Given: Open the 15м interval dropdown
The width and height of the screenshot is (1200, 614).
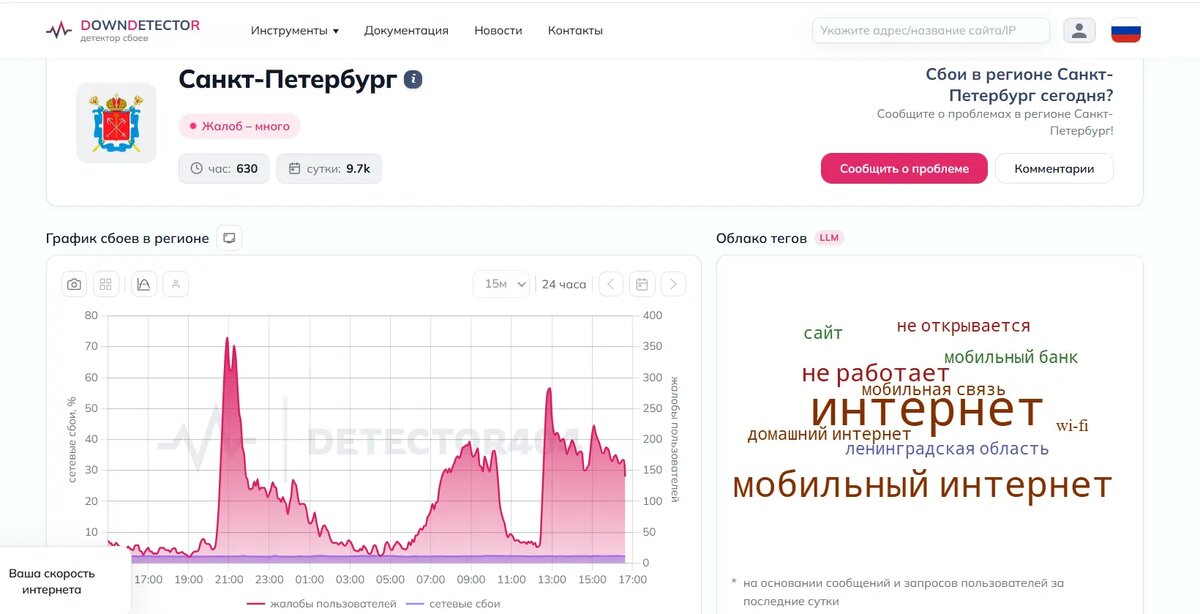Looking at the screenshot, I should 501,284.
